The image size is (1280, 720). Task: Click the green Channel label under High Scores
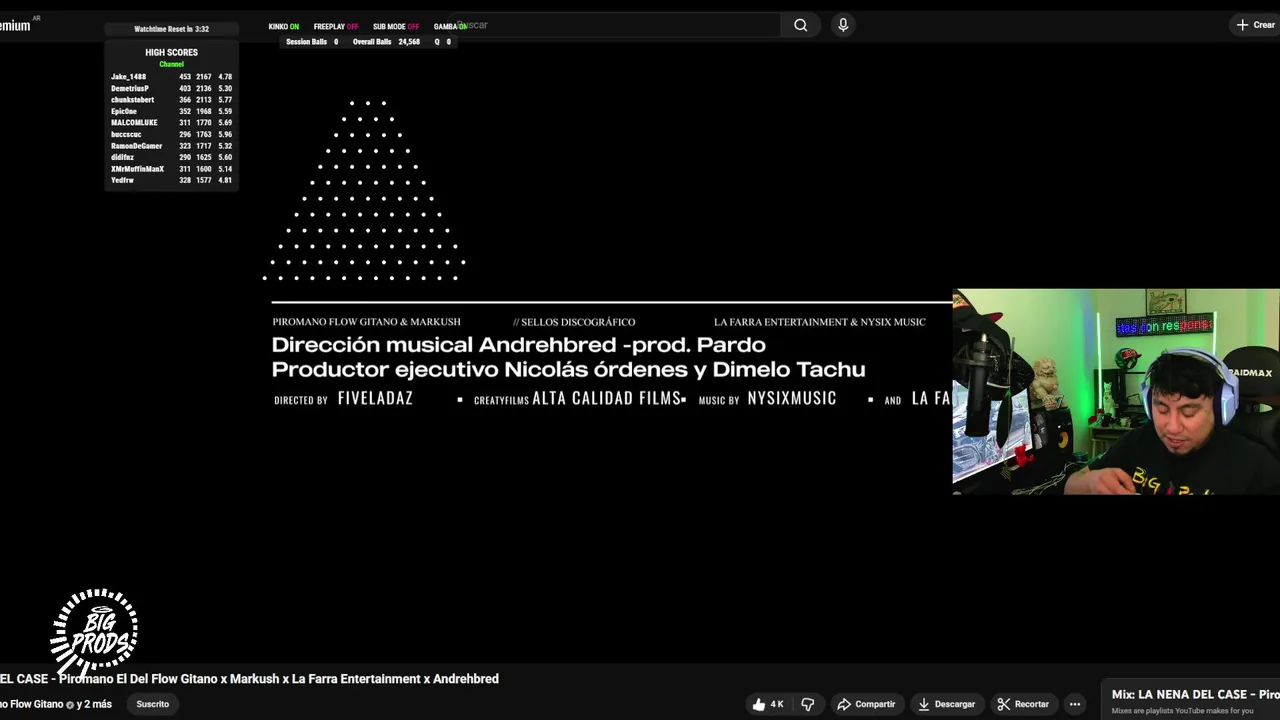tap(171, 64)
